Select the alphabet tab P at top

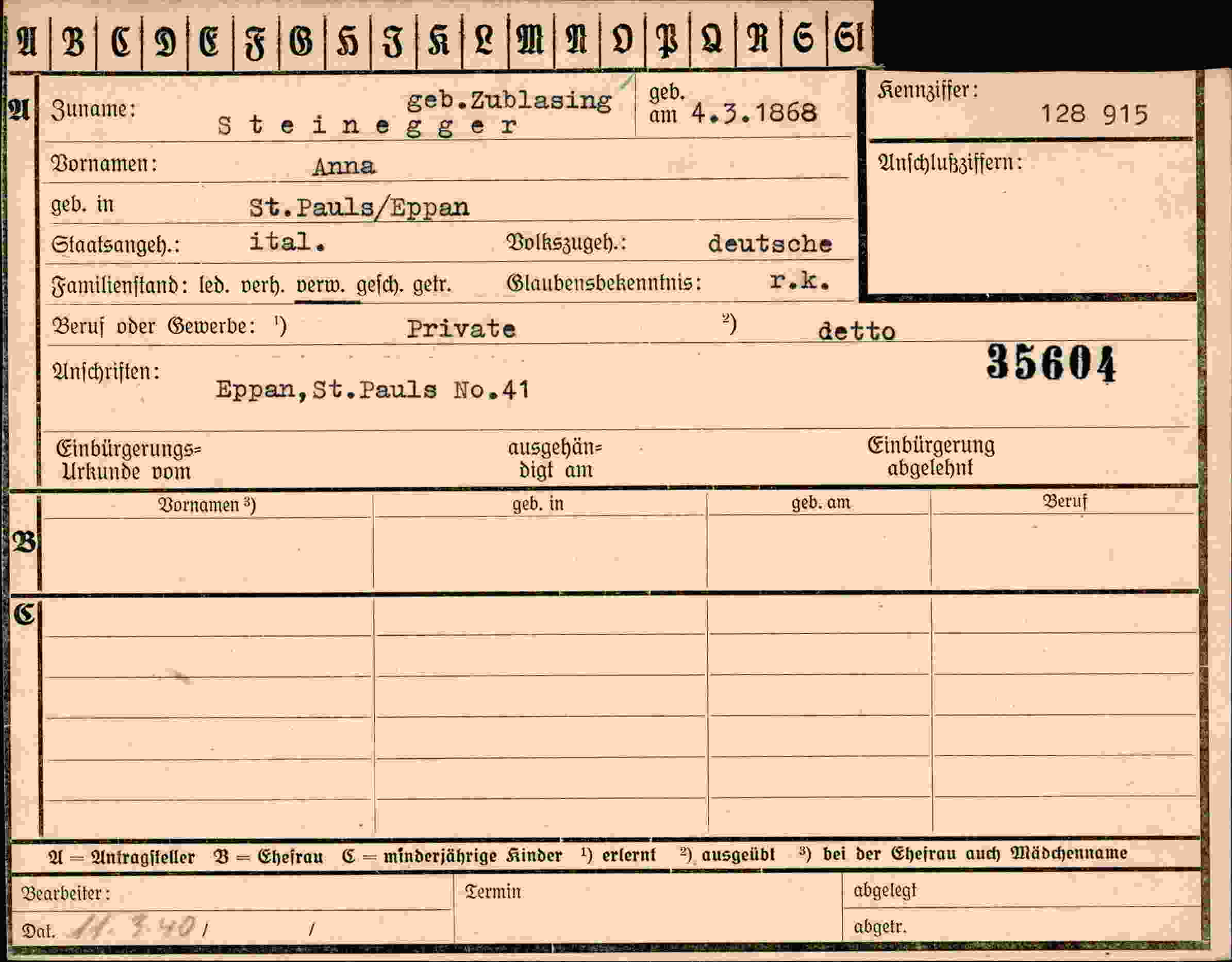(x=668, y=41)
